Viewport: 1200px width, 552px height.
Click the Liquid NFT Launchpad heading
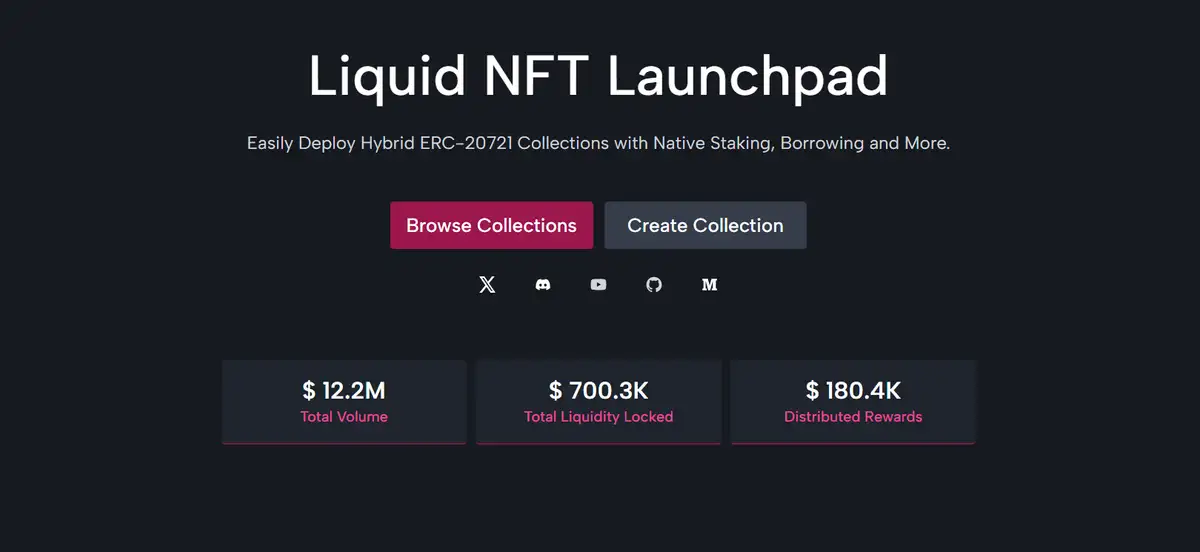coord(598,76)
